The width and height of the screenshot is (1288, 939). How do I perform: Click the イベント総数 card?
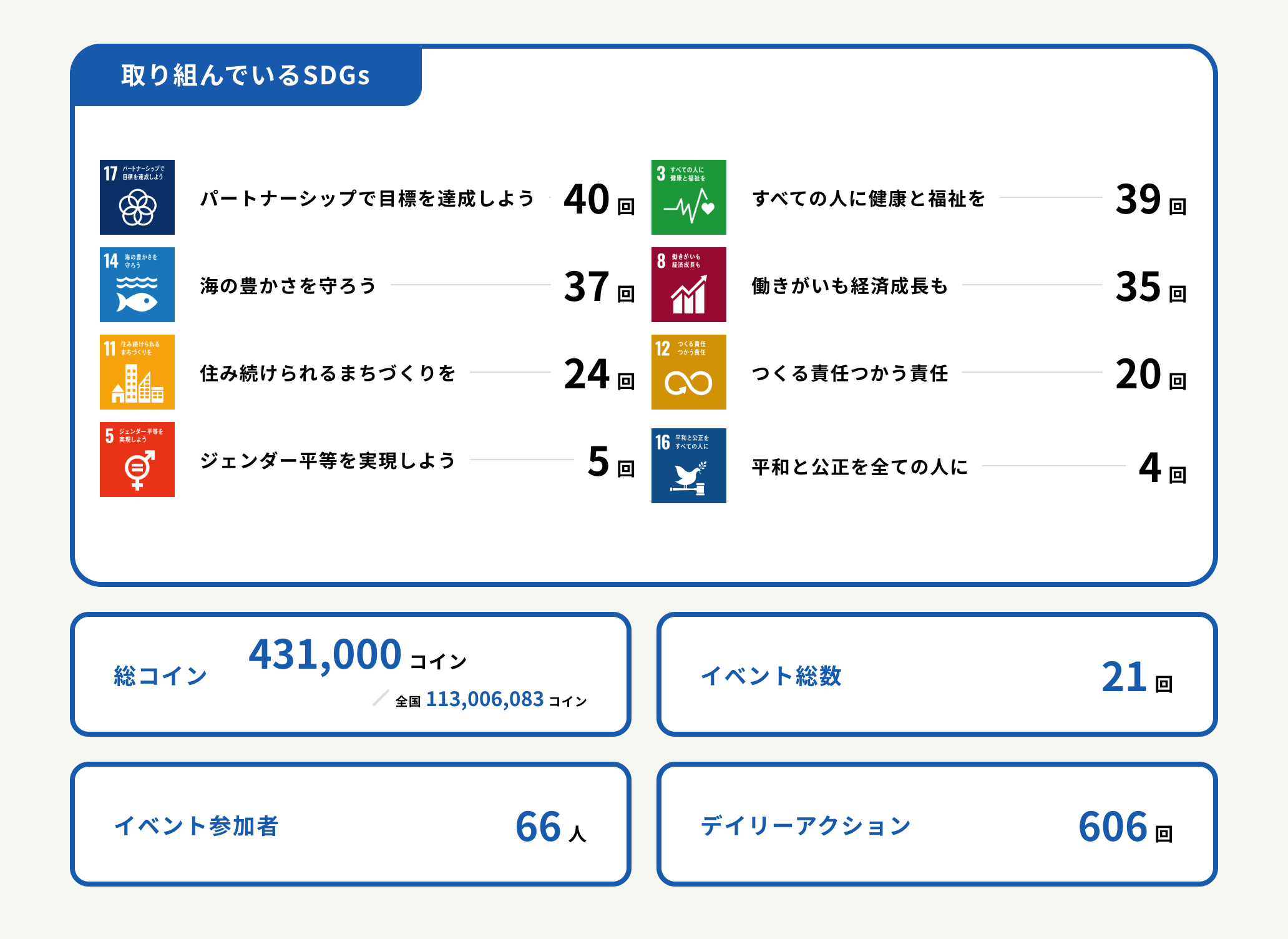tap(936, 674)
